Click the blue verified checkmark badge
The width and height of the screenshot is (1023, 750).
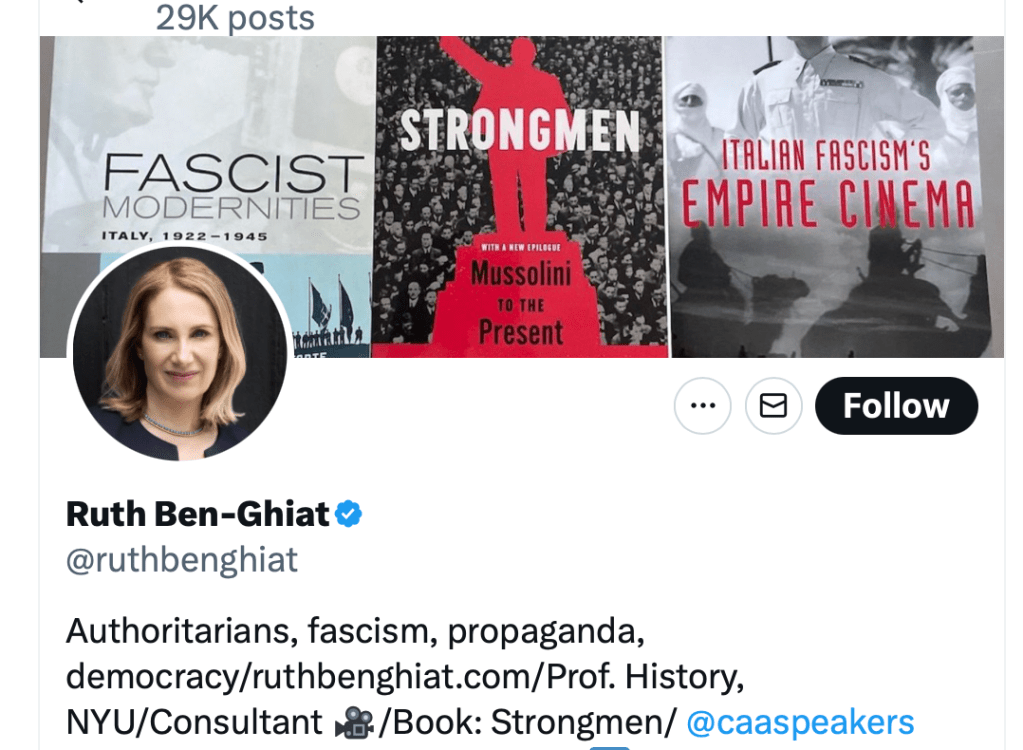(349, 514)
